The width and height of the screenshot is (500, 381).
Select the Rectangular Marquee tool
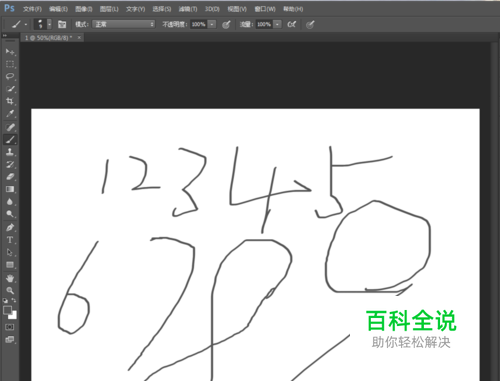click(x=10, y=64)
